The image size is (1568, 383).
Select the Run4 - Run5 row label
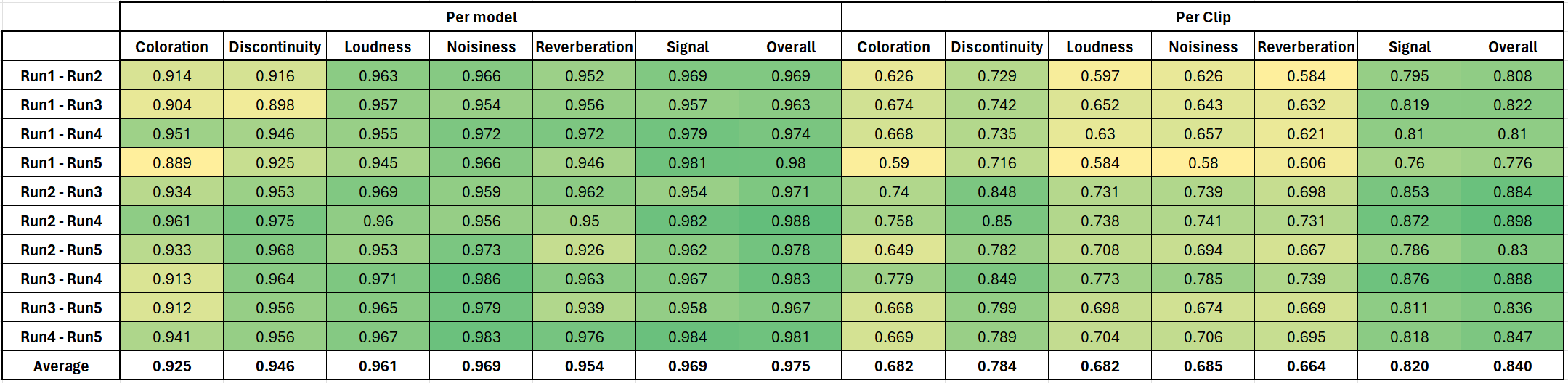[61, 337]
